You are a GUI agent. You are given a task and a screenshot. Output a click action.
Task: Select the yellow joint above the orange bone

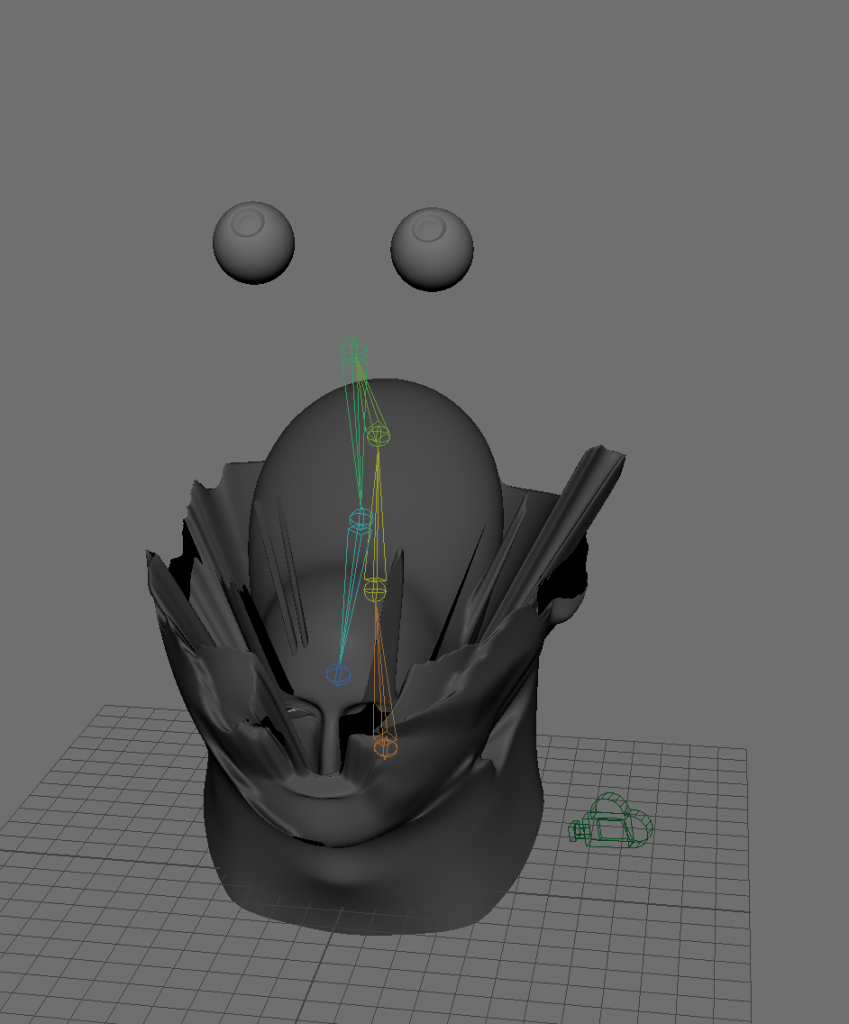tap(375, 588)
